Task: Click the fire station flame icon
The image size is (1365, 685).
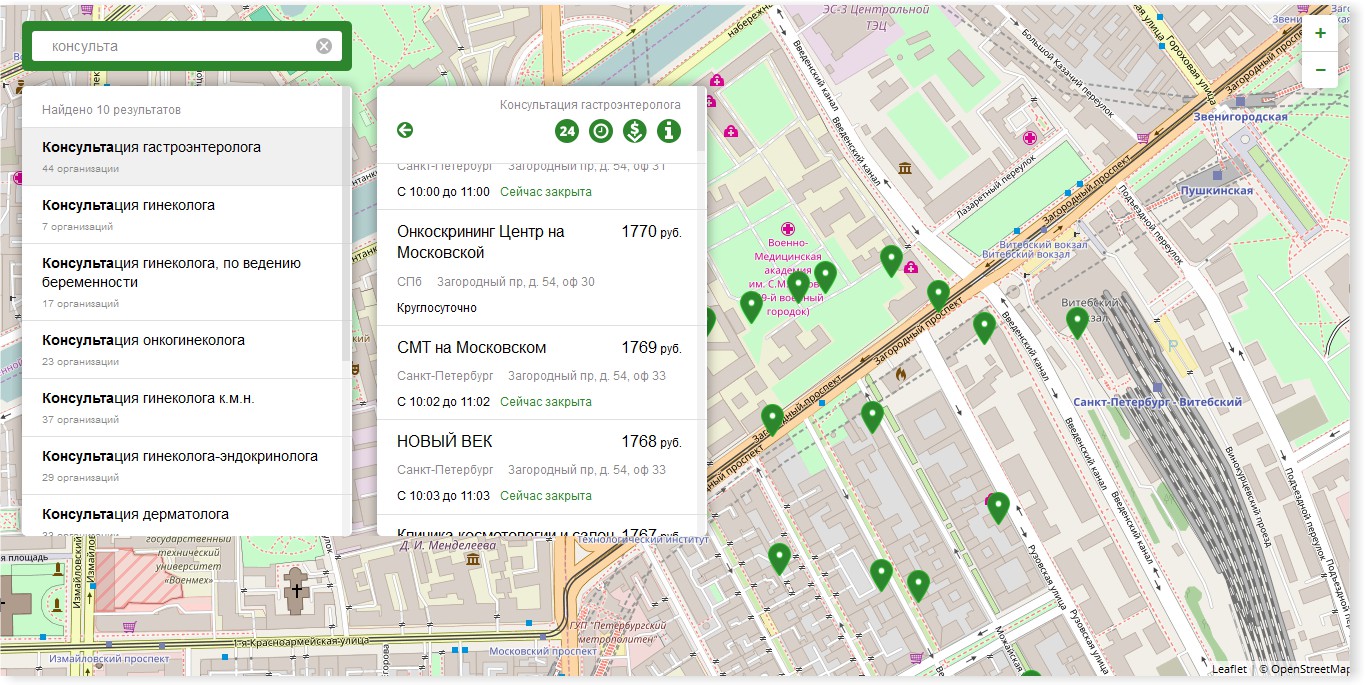Action: pyautogui.click(x=901, y=374)
